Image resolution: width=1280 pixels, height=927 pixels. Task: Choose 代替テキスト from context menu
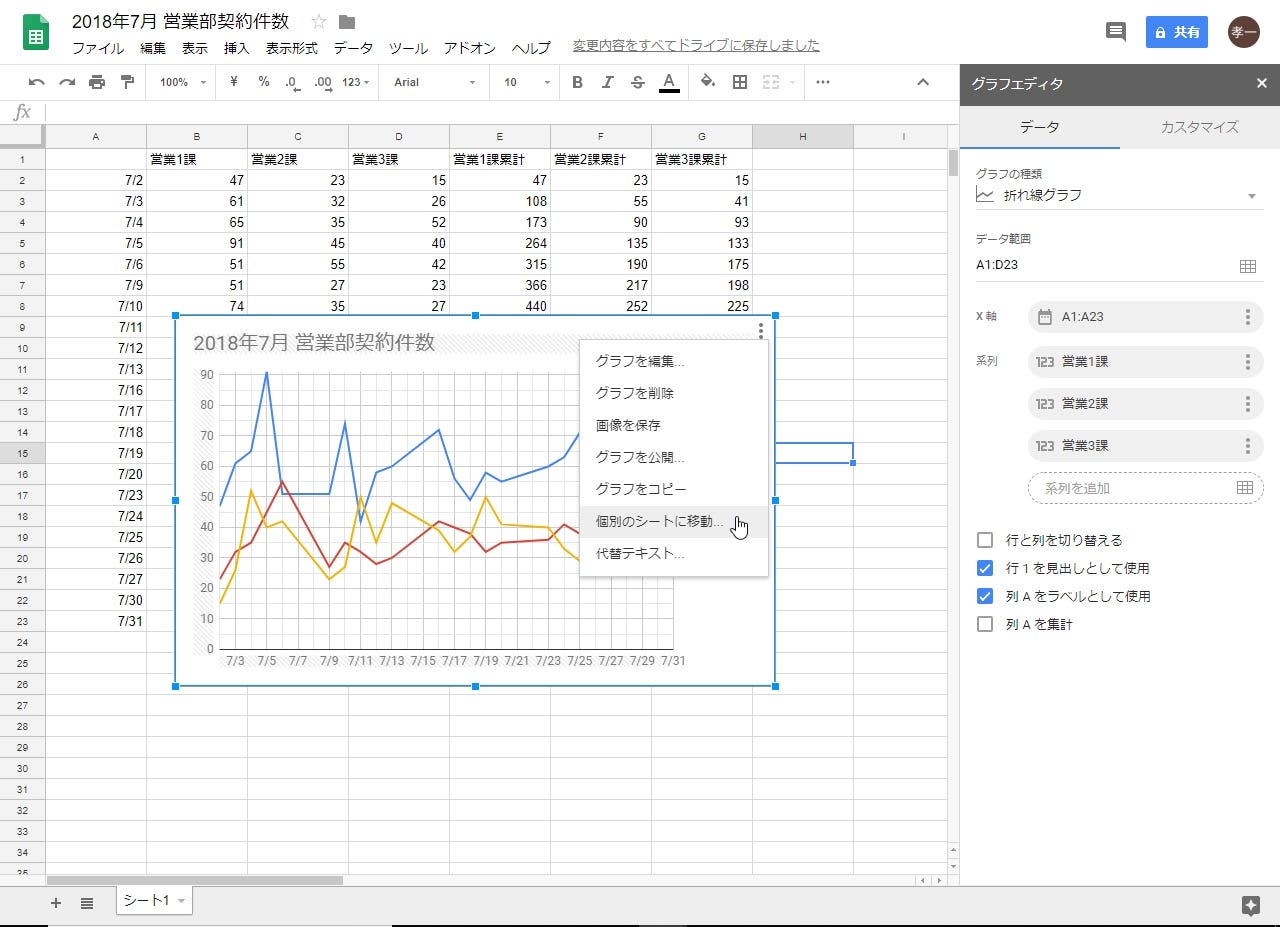tap(674, 553)
